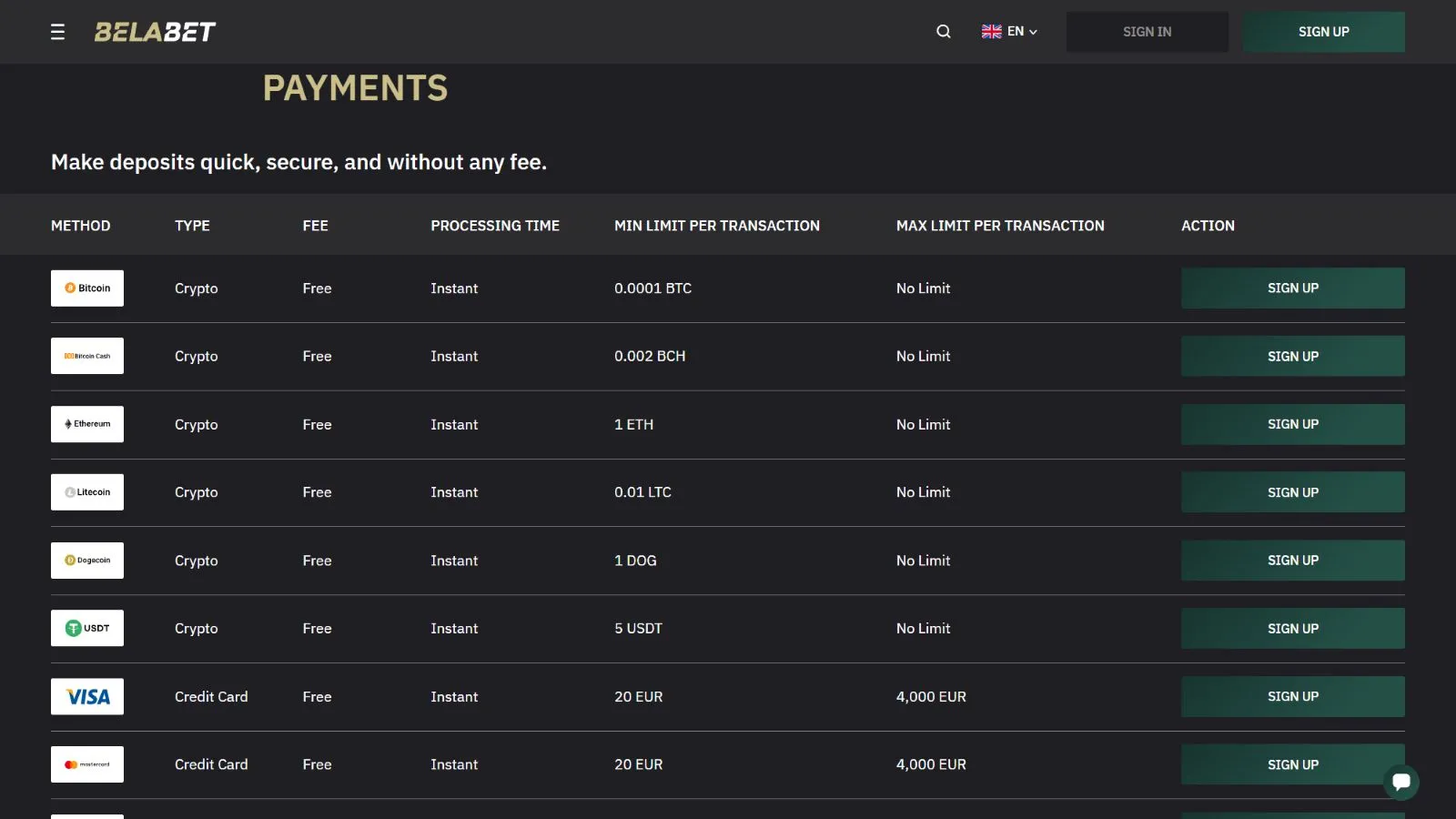
Task: Open the hamburger menu
Action: point(57,32)
